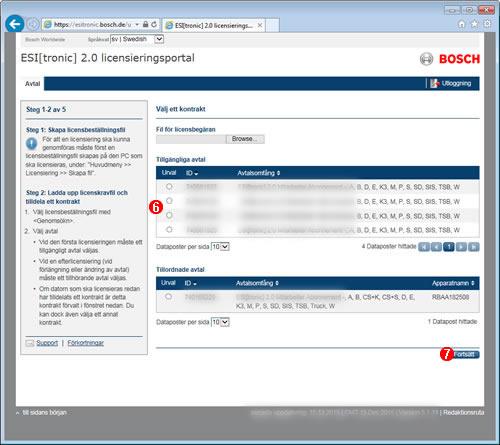Click the RBAA182508 device name cell
The width and height of the screenshot is (500, 445).
click(450, 297)
